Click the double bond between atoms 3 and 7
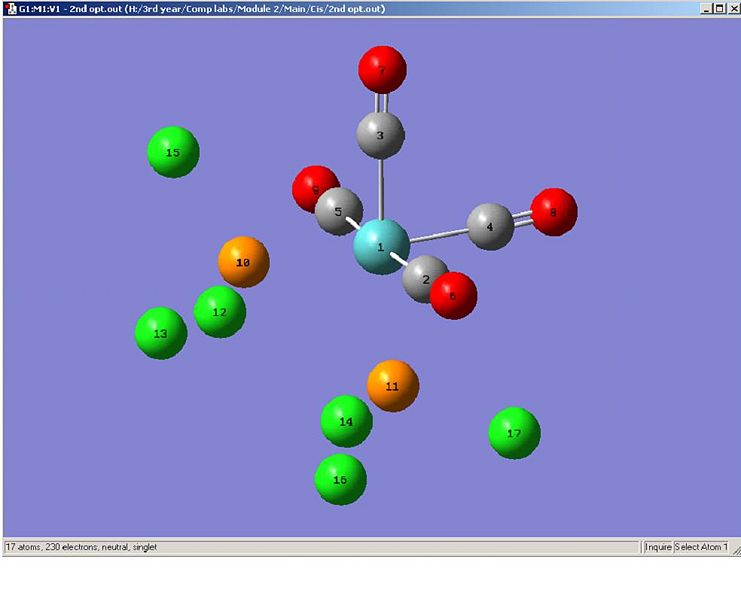 [381, 103]
